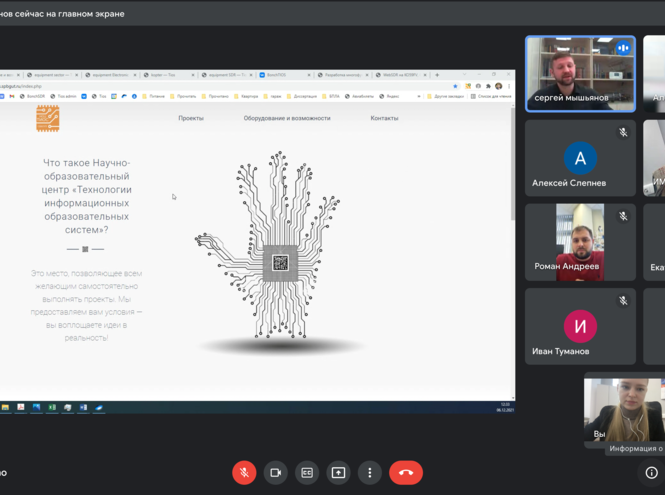Toggle the camera button off
Viewport: 665px width, 495px height.
(276, 472)
